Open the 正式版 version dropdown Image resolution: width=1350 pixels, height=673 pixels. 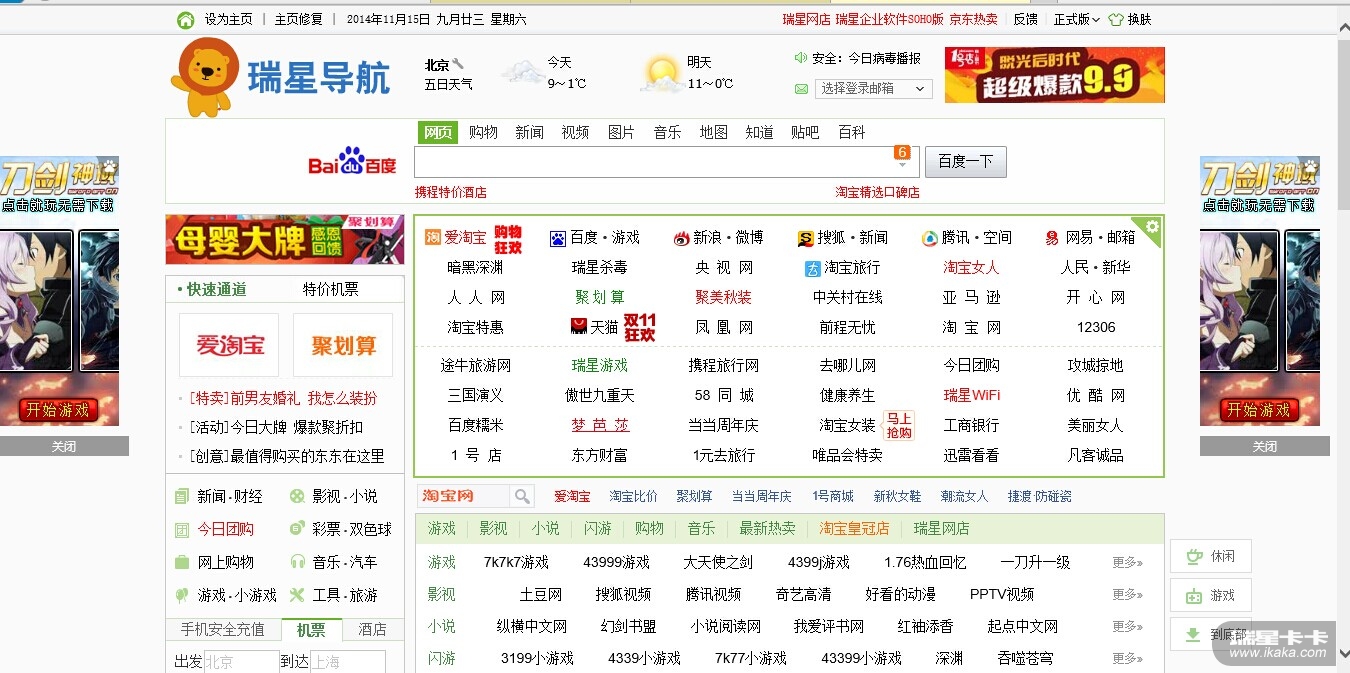coord(1076,19)
